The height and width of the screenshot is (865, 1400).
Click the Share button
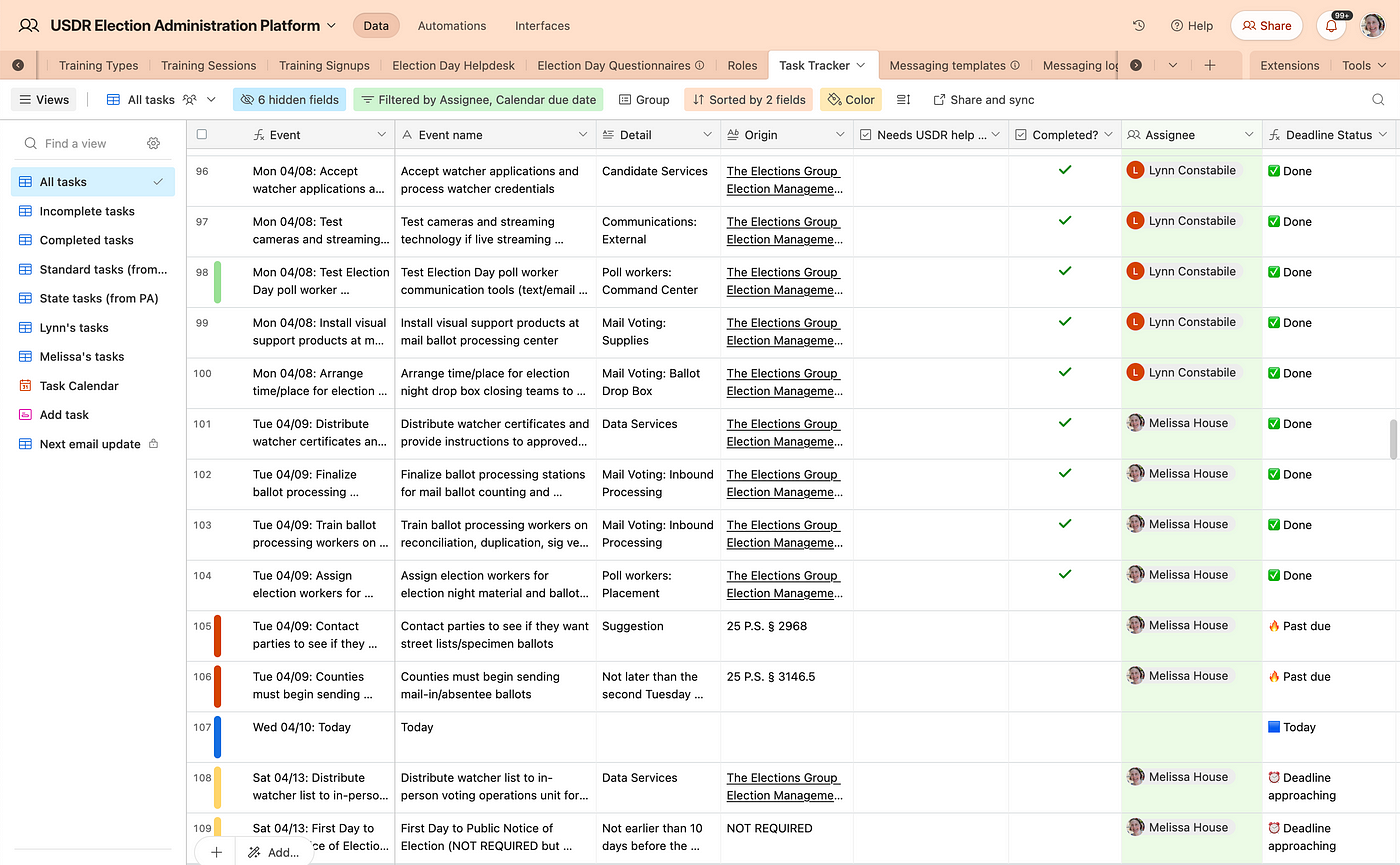click(x=1267, y=26)
